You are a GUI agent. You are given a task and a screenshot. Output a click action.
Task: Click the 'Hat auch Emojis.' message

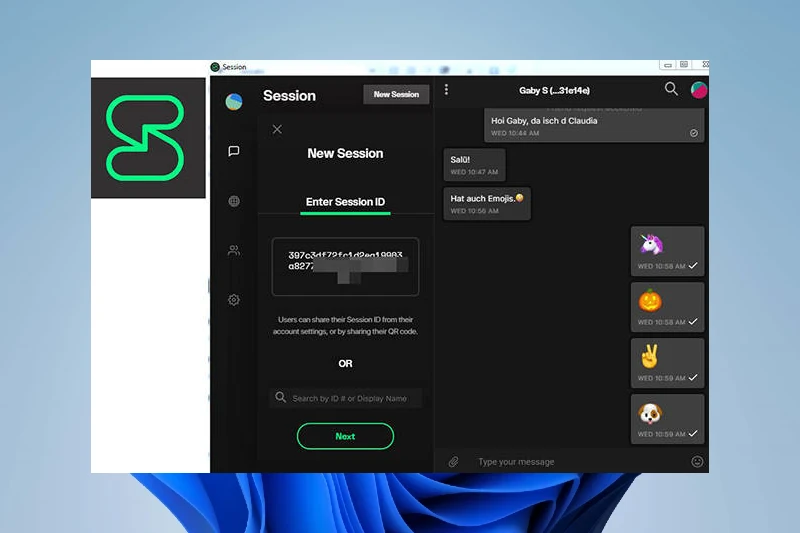(487, 204)
